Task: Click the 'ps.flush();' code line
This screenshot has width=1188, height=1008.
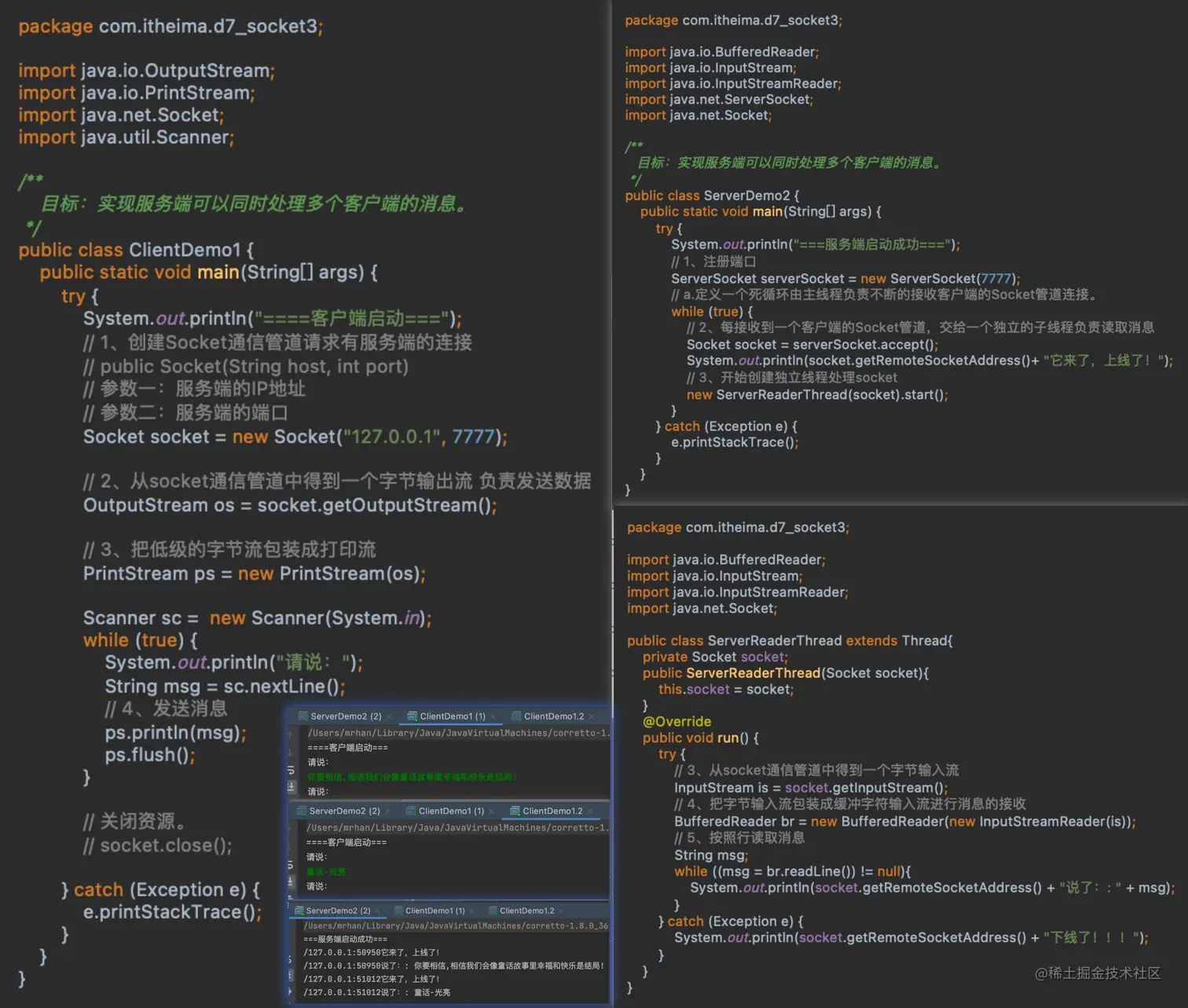Action: pos(150,755)
